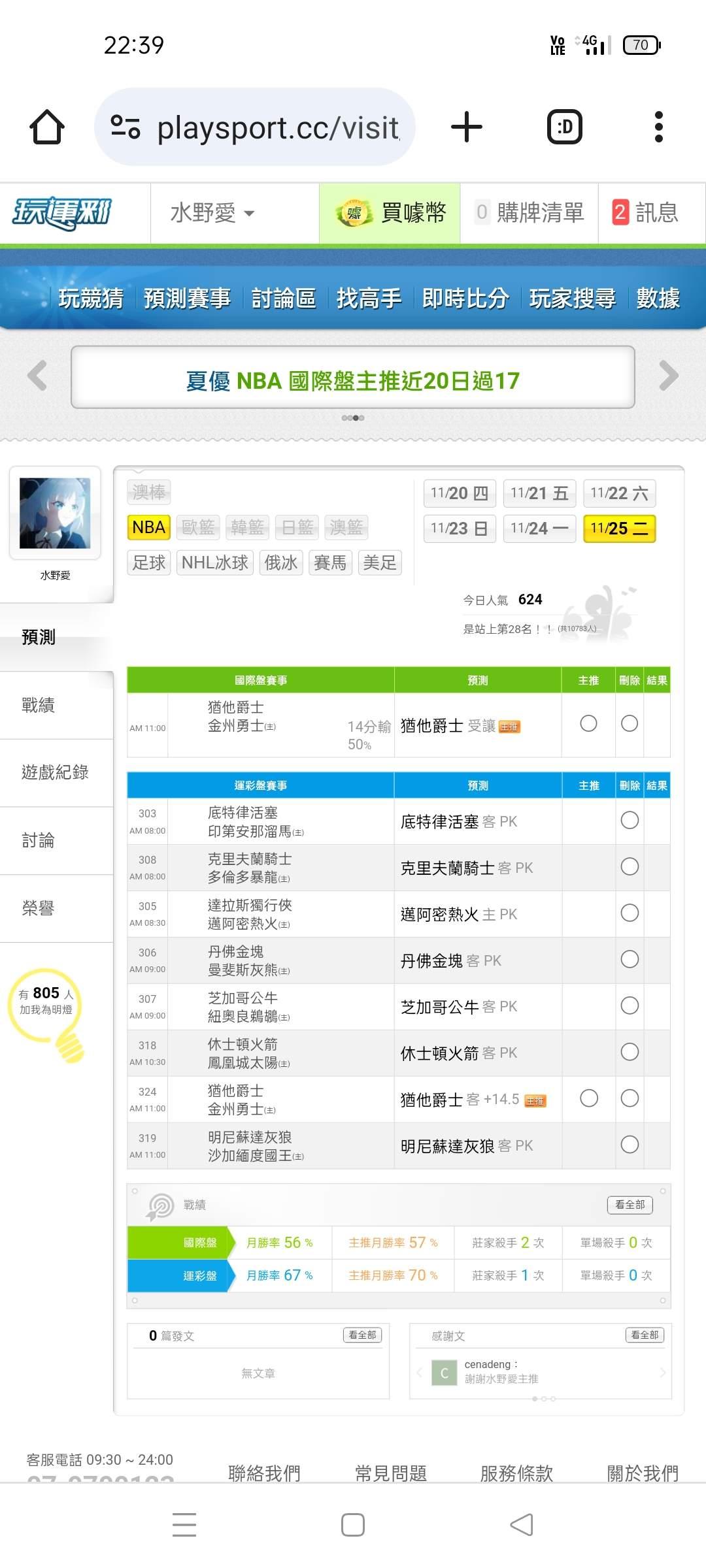
Task: Select 刪除 radio for 國際盤 猶他爵士
Action: tap(630, 723)
